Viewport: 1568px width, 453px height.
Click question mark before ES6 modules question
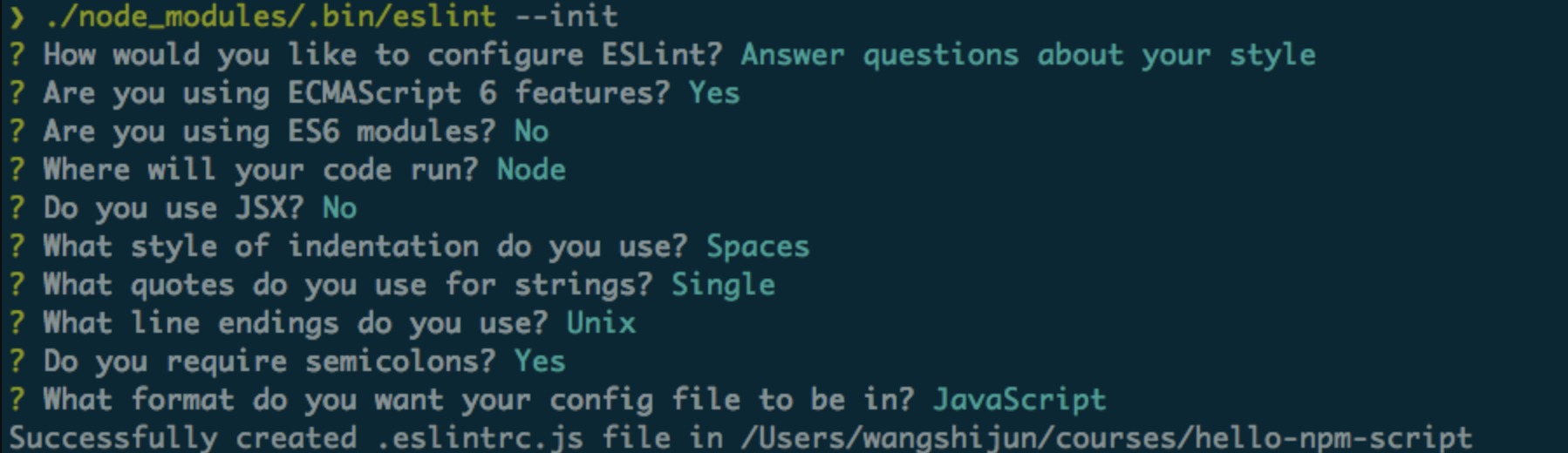pyautogui.click(x=17, y=131)
